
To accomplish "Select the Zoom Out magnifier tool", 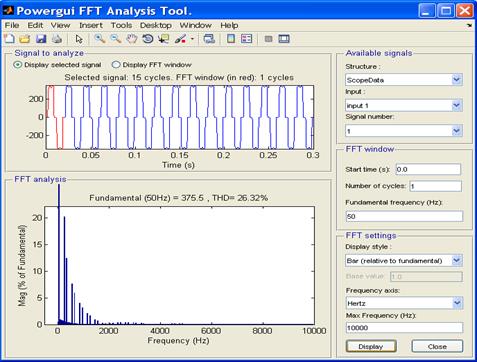I will (116, 39).
